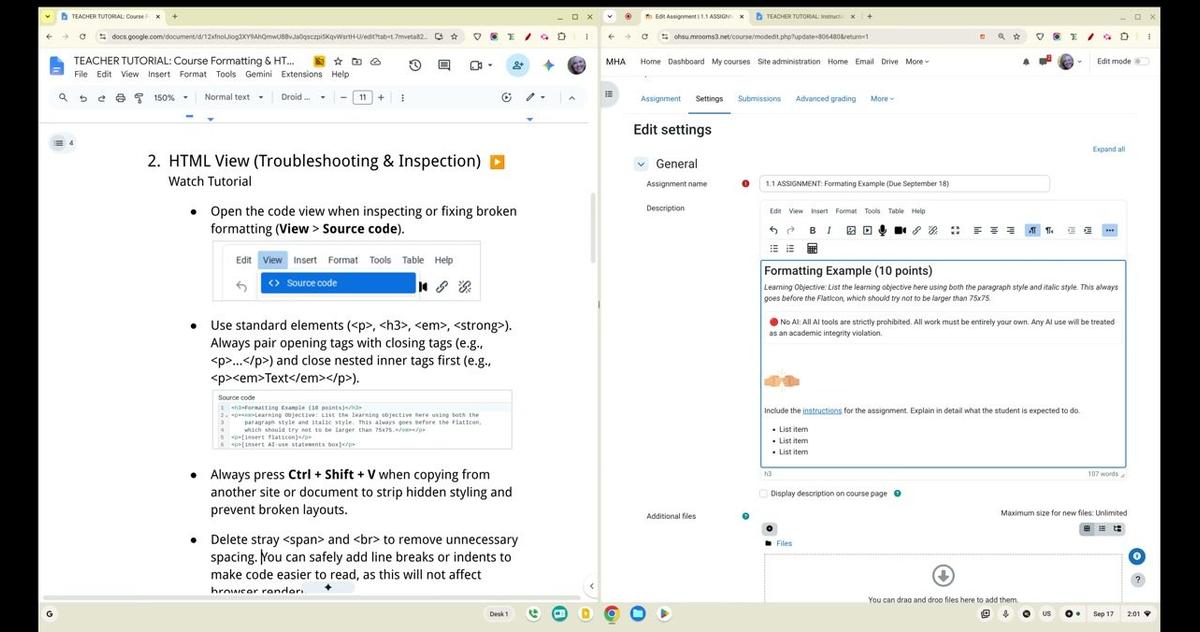This screenshot has height=632, width=1200.
Task: Click the Share people icon in Docs
Action: (518, 65)
